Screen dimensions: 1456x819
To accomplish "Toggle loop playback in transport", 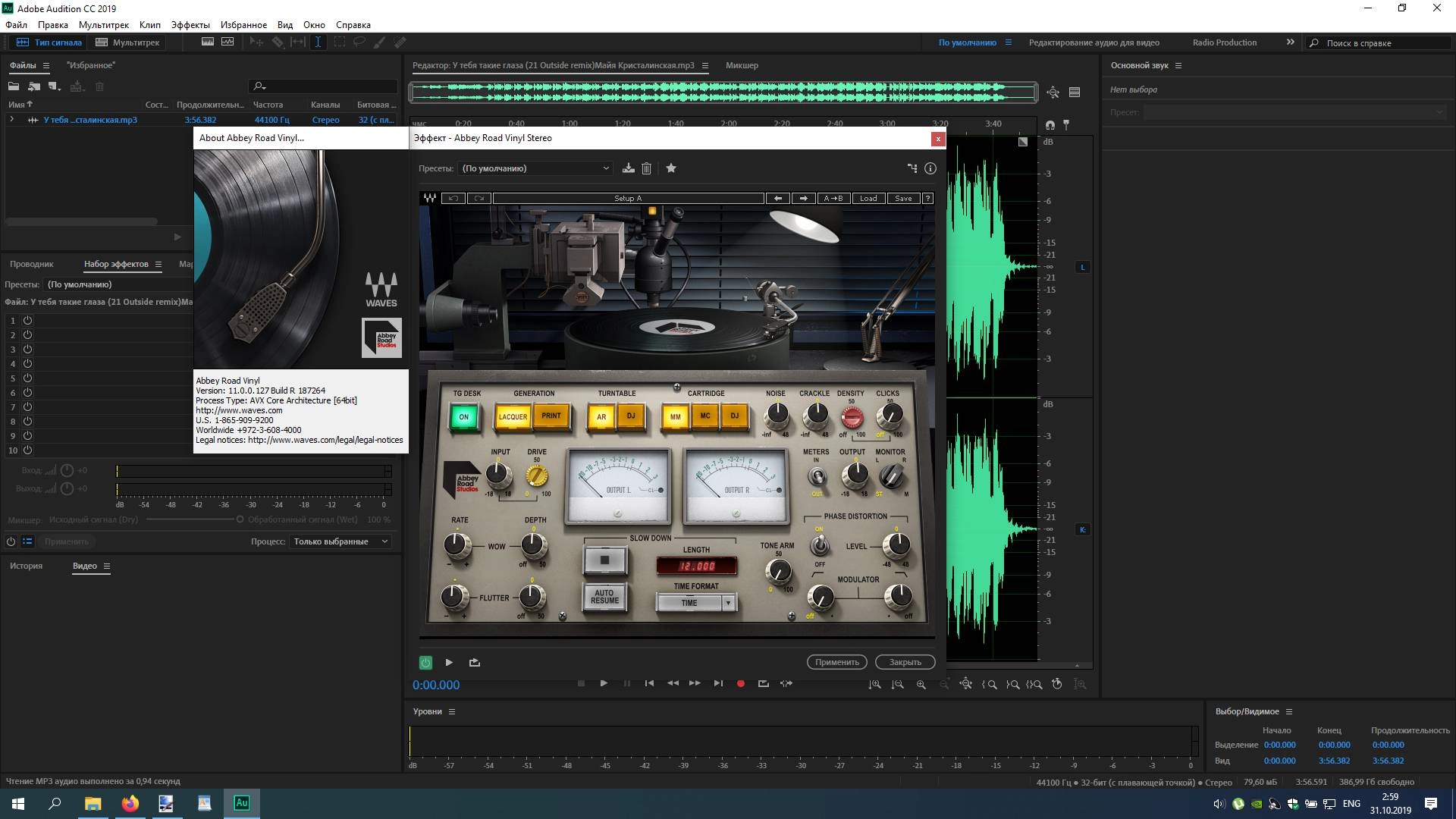I will [x=764, y=683].
